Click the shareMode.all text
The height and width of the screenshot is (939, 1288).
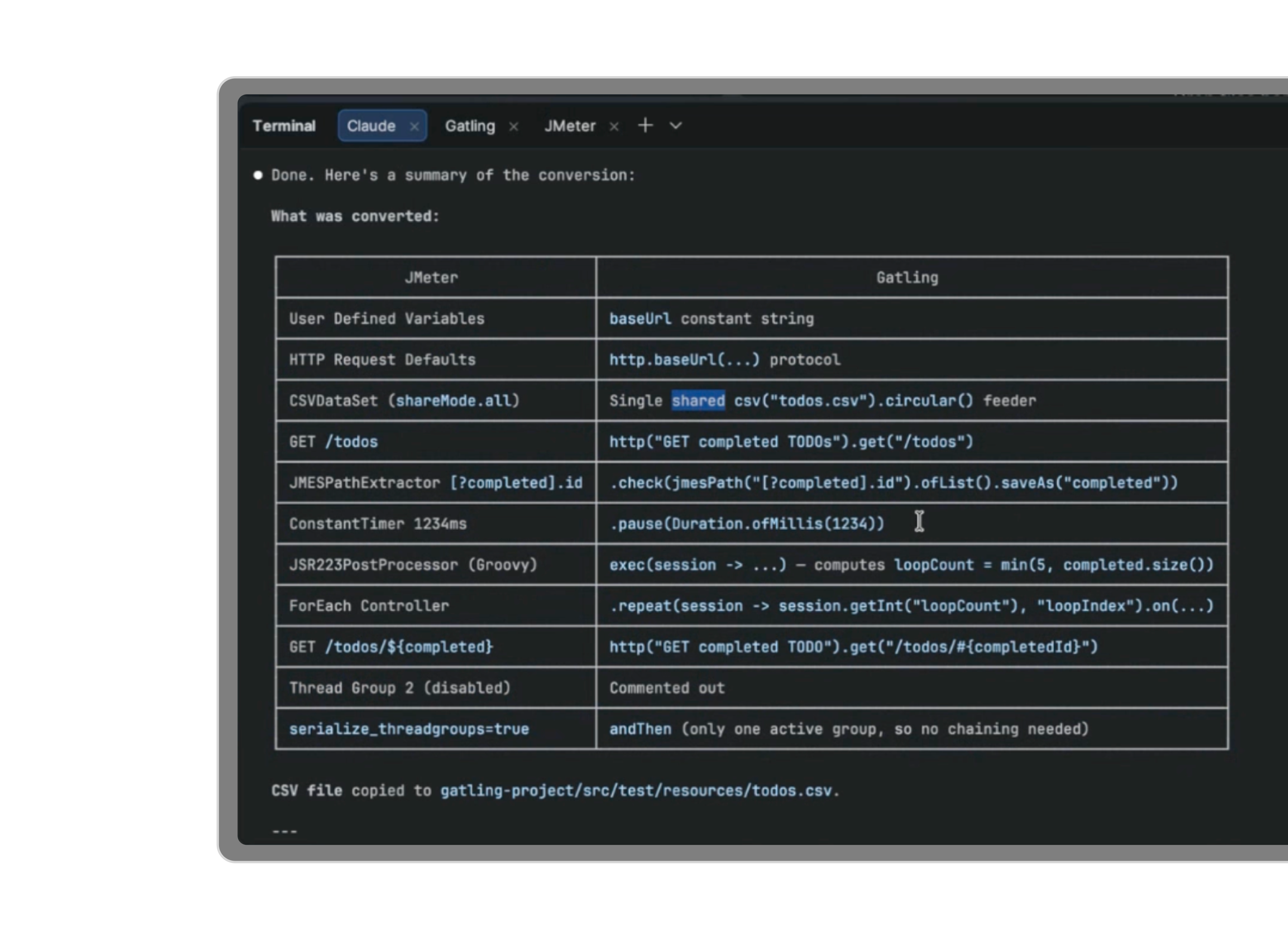click(x=453, y=401)
